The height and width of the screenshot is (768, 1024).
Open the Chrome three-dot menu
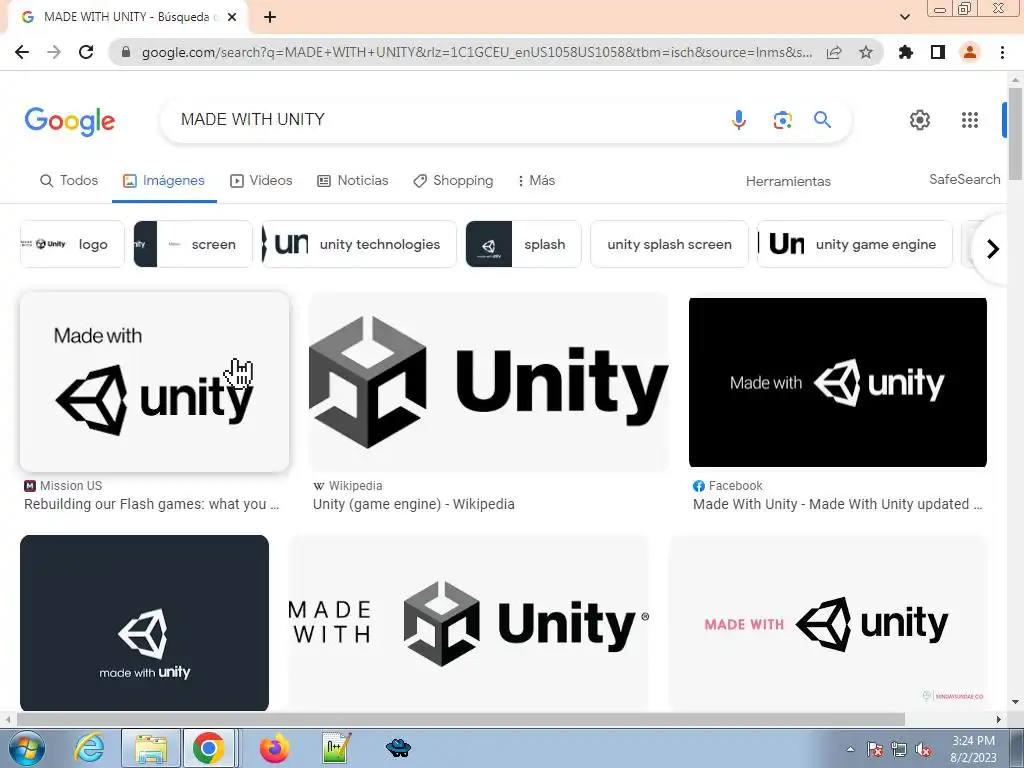click(1002, 52)
